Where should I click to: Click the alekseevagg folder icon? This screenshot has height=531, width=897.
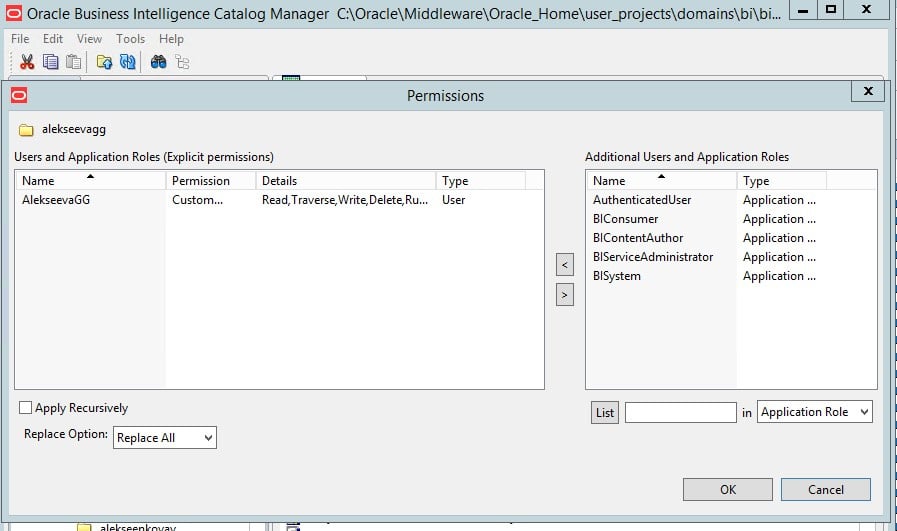(x=26, y=130)
